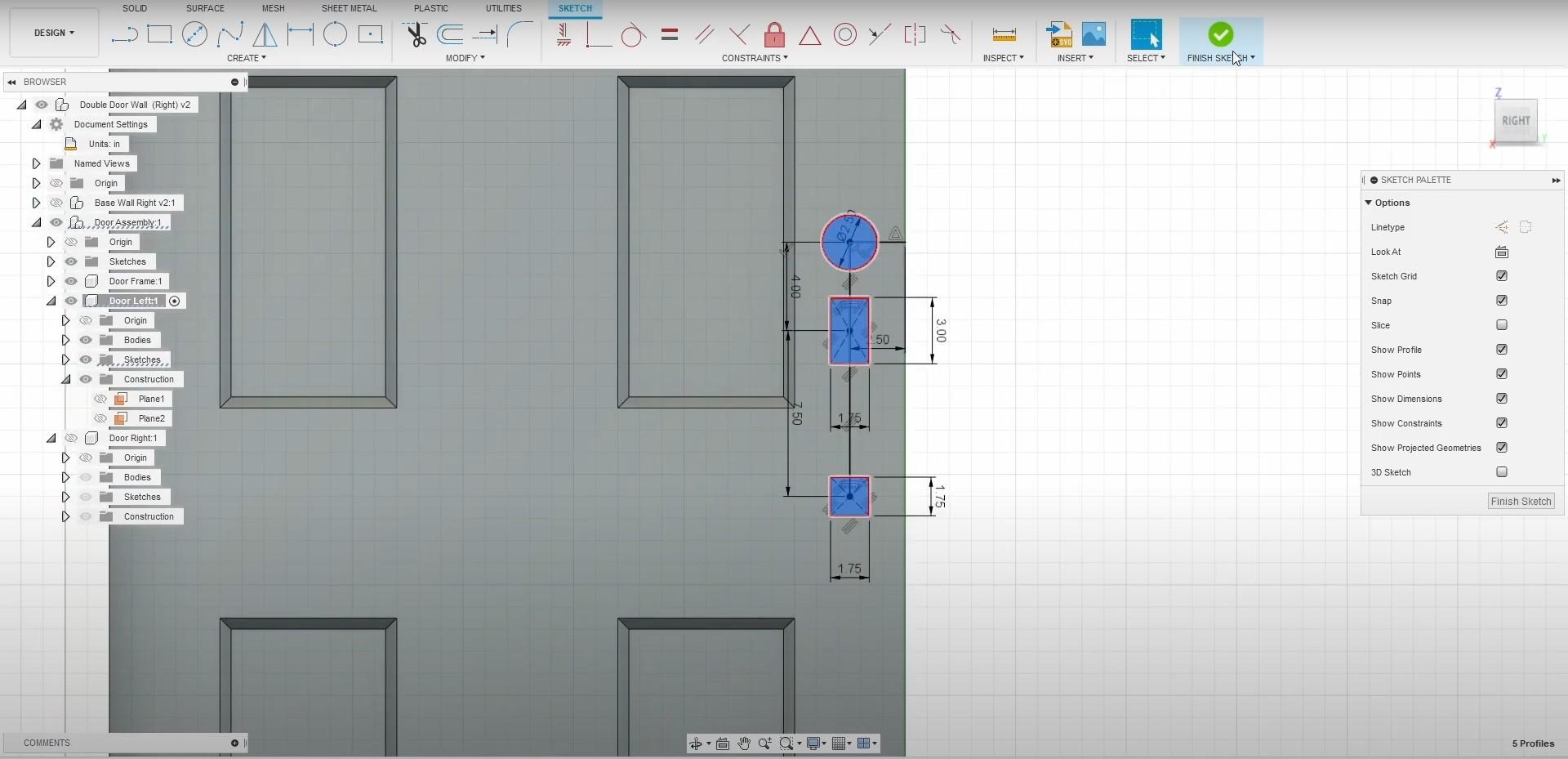Open the CREATE dropdown menu
The width and height of the screenshot is (1568, 759).
pyautogui.click(x=247, y=58)
